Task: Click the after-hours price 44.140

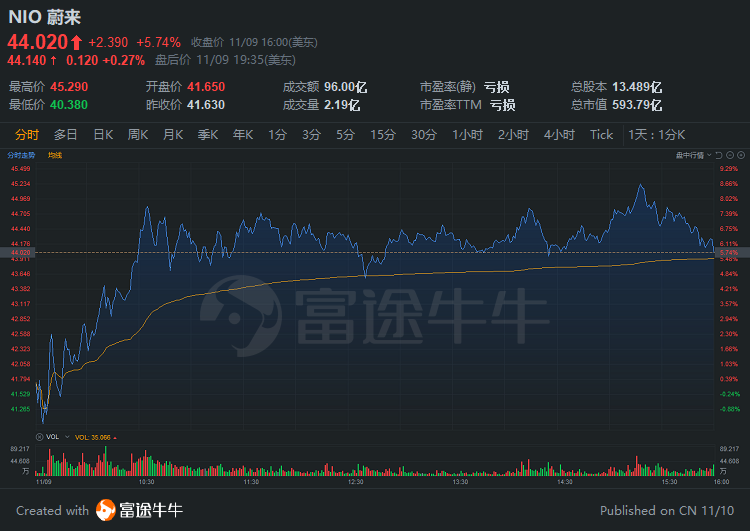Action: 27,60
